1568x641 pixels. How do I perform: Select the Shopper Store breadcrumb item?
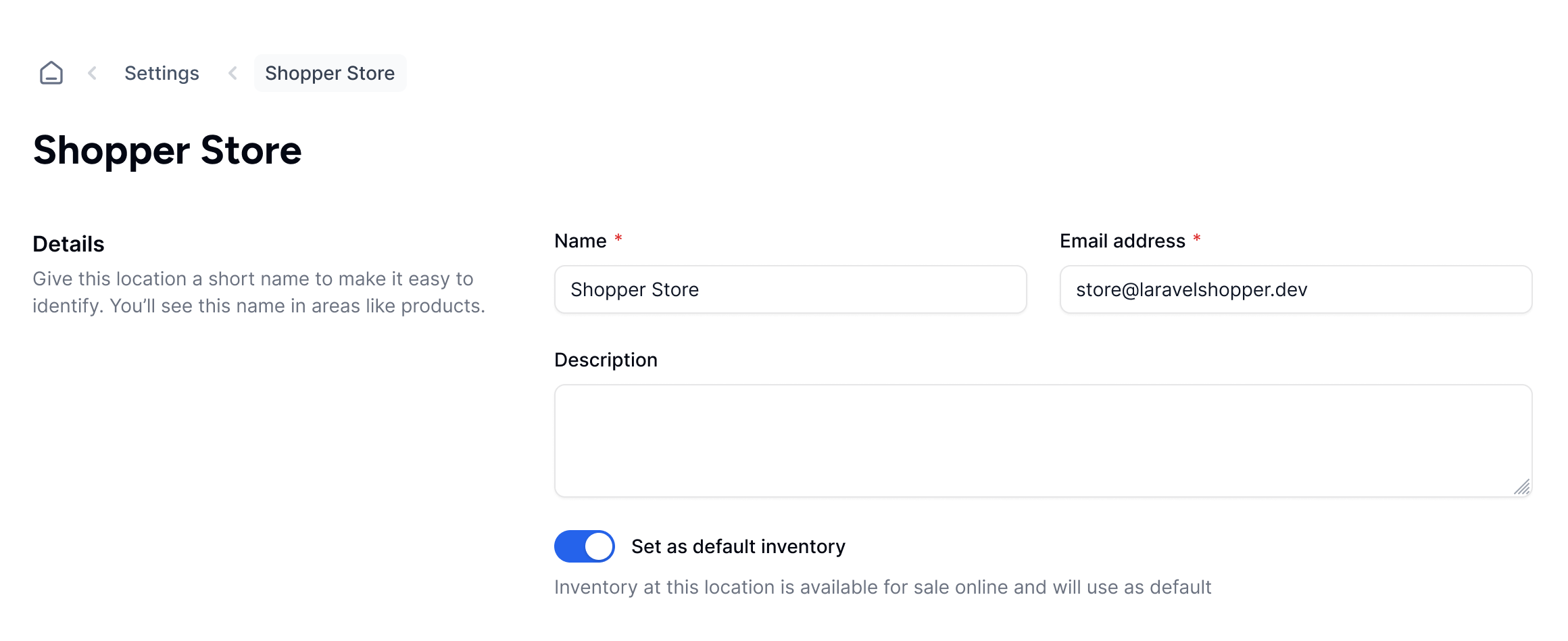click(330, 73)
